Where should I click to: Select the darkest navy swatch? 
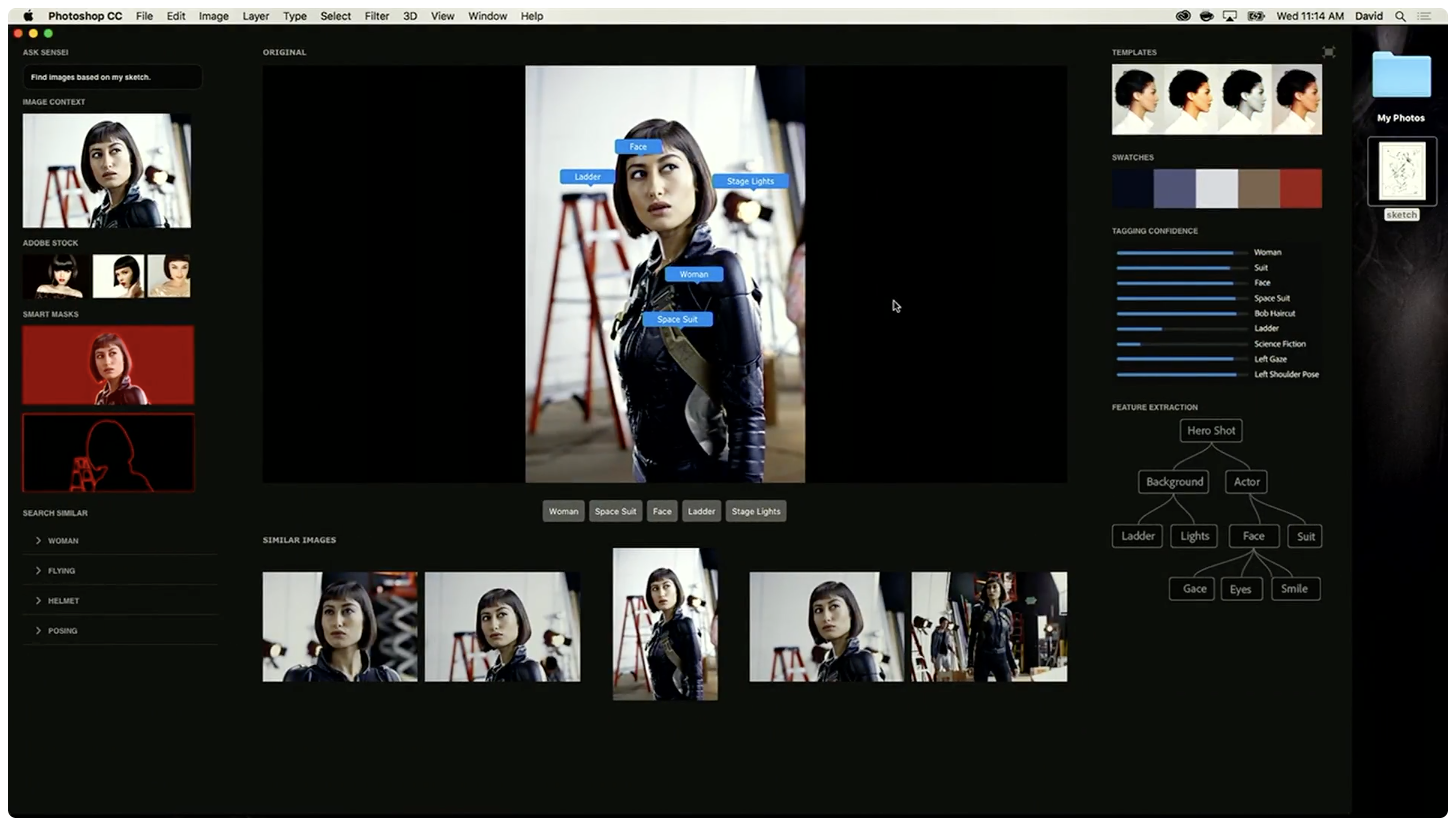(1133, 188)
